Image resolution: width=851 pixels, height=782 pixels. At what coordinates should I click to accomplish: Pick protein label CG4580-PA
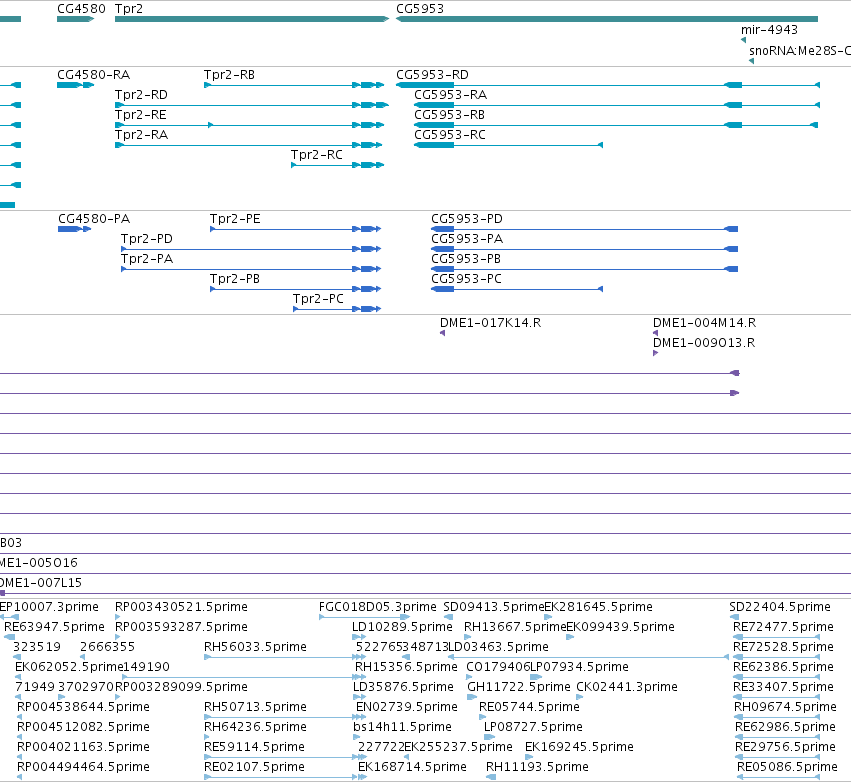[x=94, y=219]
